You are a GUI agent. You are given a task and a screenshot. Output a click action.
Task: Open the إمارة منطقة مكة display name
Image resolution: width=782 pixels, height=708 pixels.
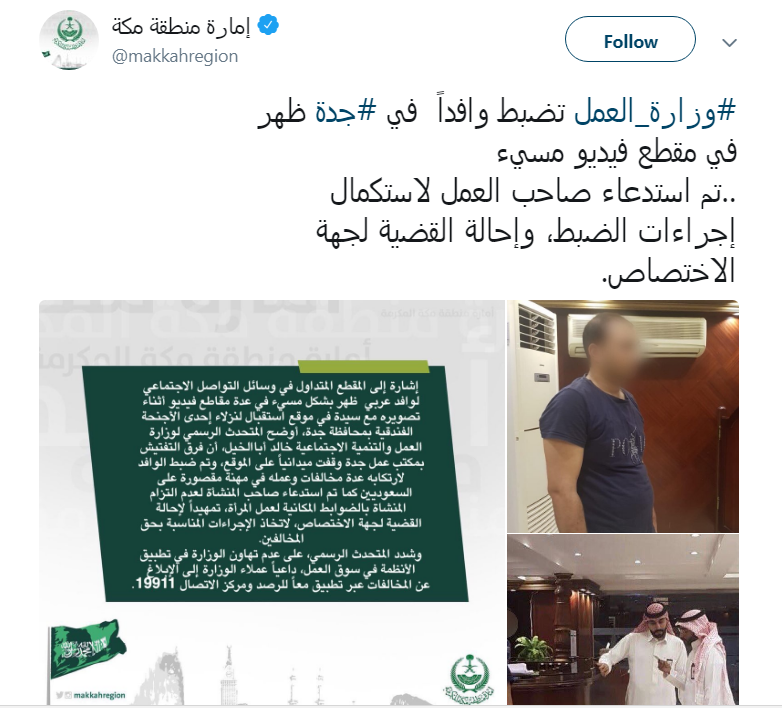pos(181,26)
